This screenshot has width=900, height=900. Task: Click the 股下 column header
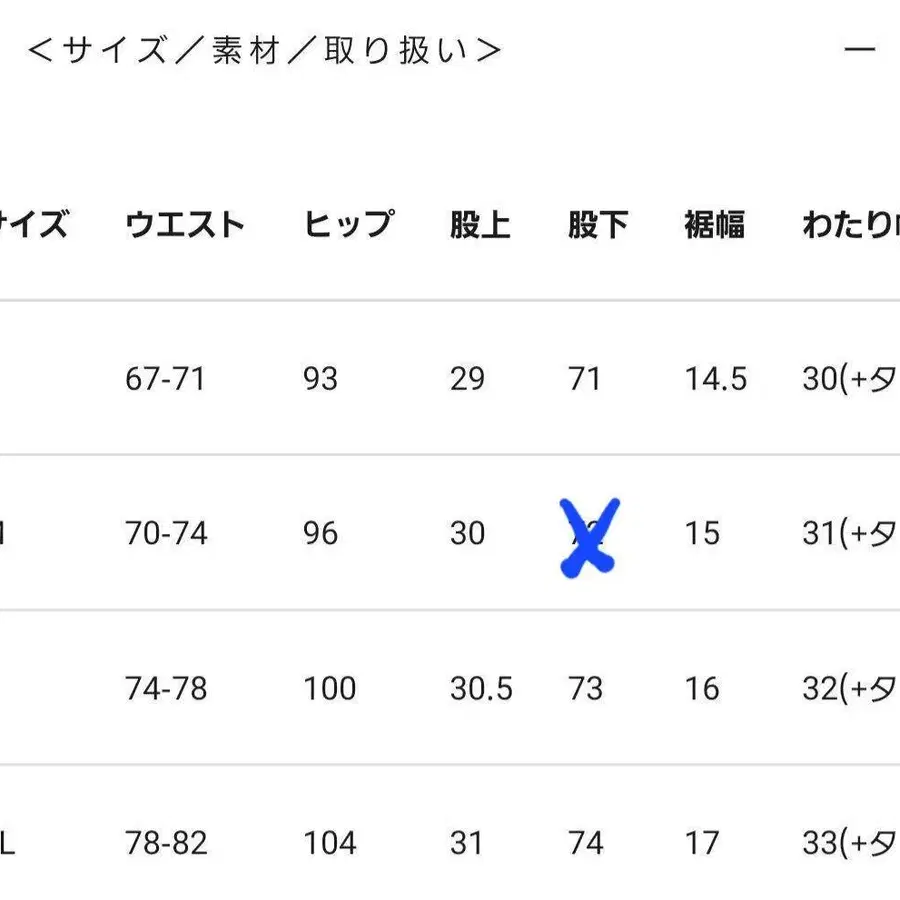(598, 224)
